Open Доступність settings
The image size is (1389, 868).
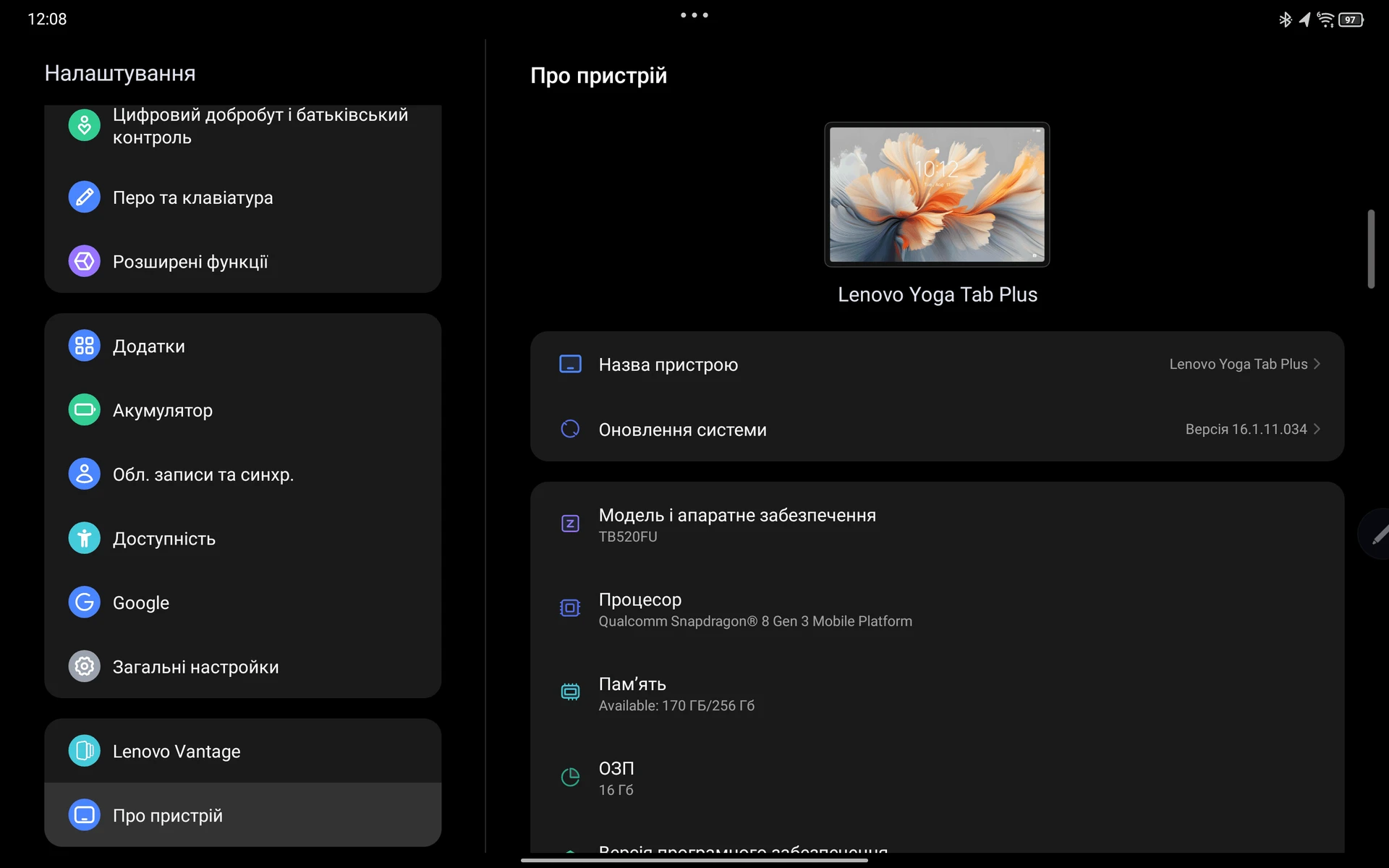coord(243,538)
